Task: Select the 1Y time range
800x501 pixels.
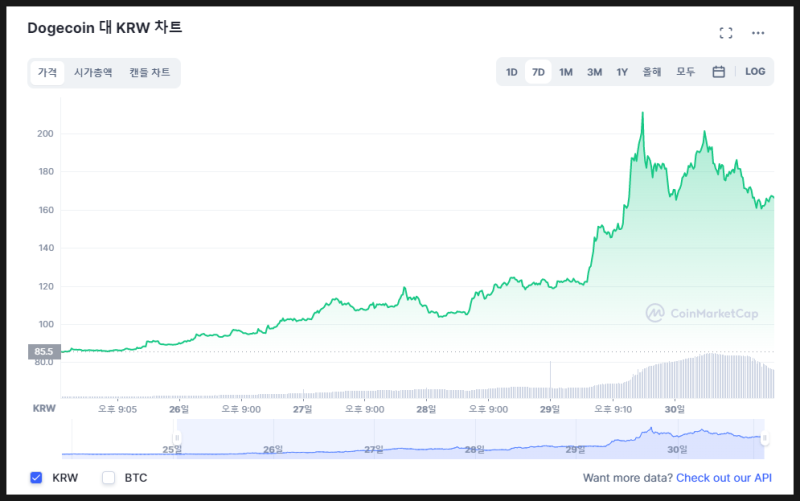Action: [x=622, y=72]
